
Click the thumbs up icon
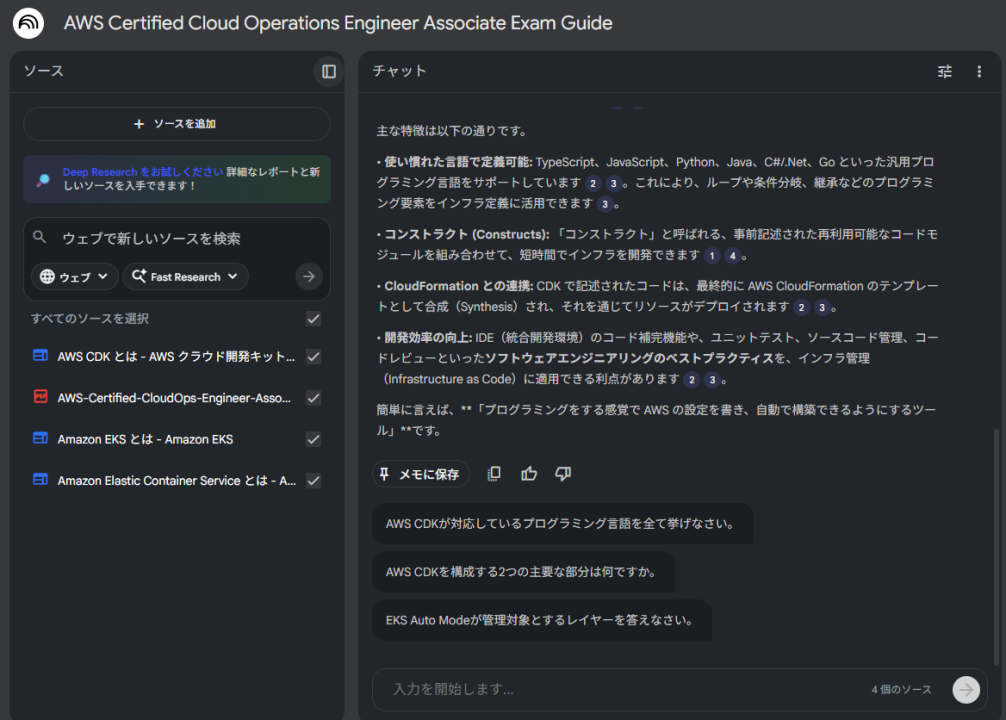tap(529, 474)
